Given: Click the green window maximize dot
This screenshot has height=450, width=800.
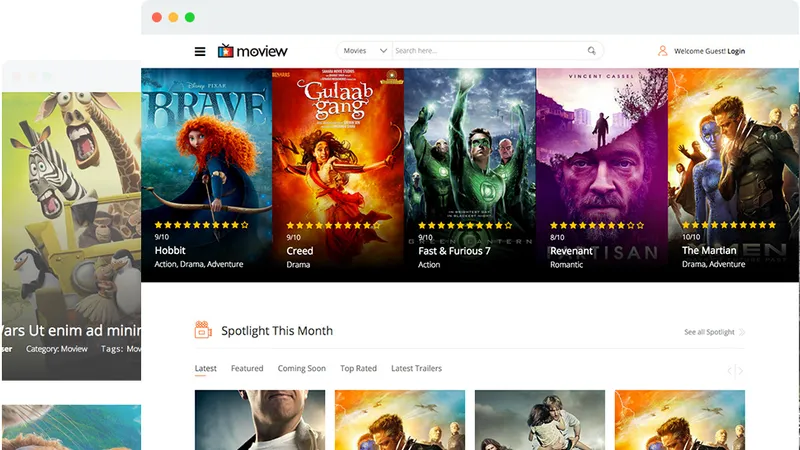Looking at the screenshot, I should pyautogui.click(x=190, y=17).
